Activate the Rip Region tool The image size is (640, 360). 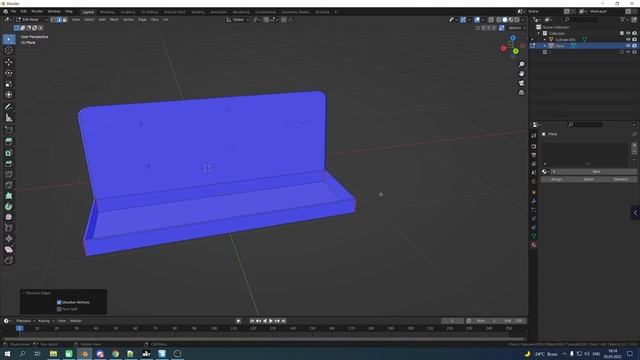click(9, 260)
